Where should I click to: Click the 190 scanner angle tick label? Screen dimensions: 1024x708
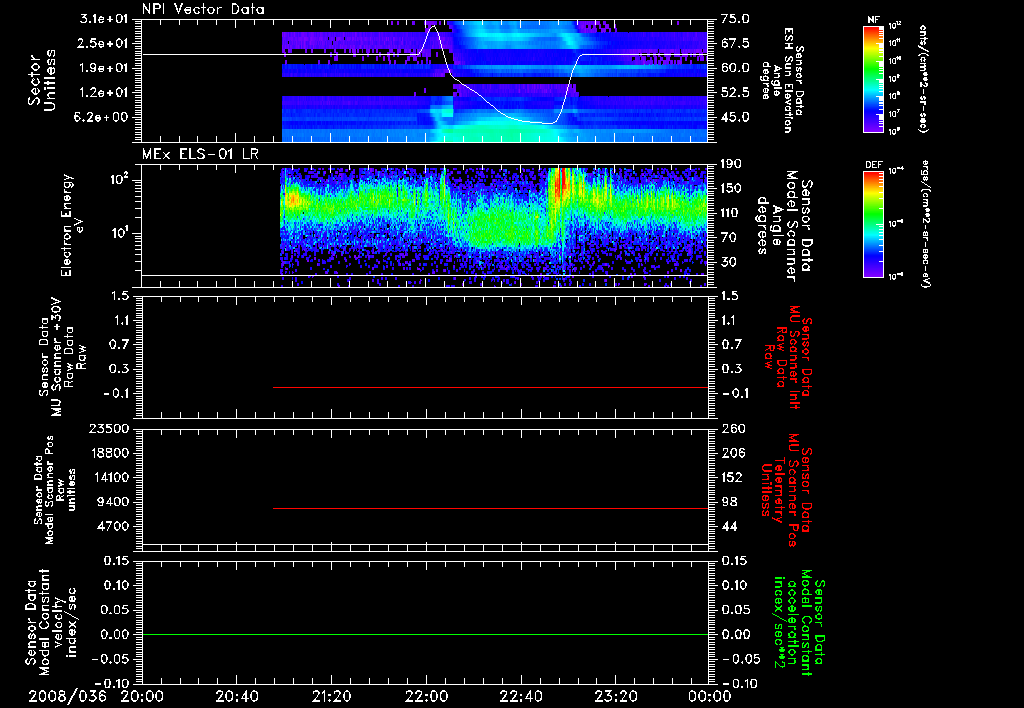click(x=731, y=164)
